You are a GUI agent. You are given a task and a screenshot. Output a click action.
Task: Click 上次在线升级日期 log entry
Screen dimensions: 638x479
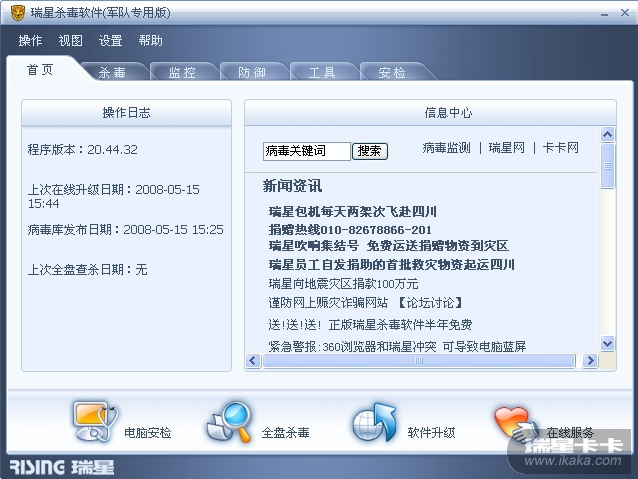tap(114, 196)
